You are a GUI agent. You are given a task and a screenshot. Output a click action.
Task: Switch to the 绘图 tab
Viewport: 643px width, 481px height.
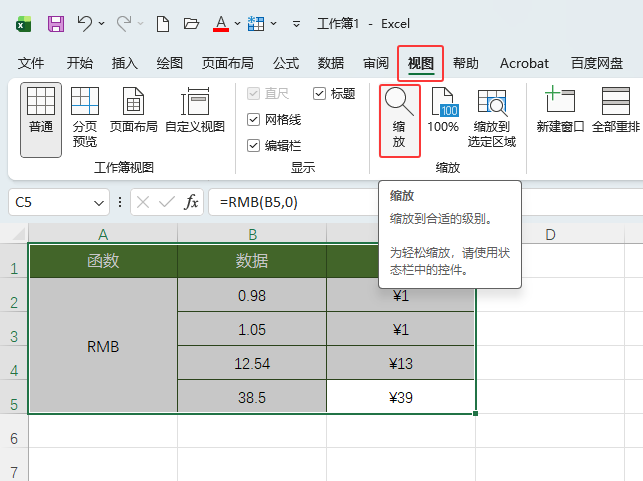[x=169, y=63]
